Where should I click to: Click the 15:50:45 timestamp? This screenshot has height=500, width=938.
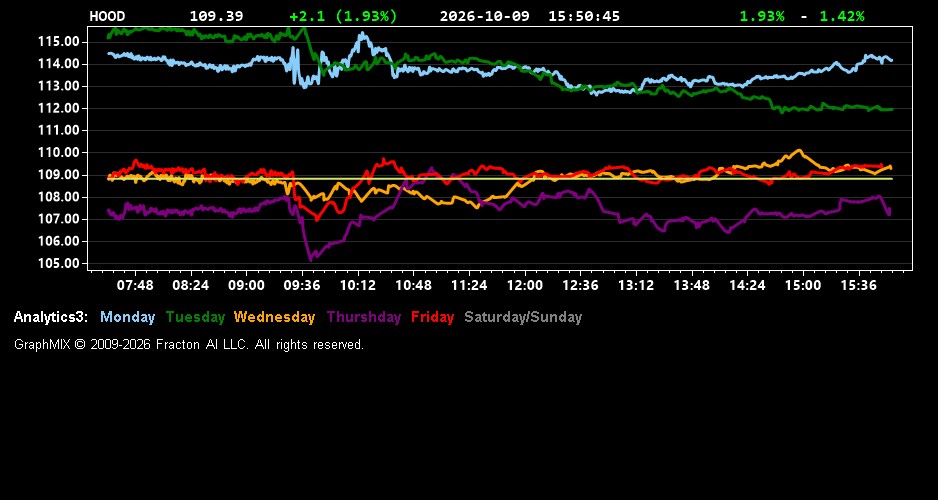pos(584,16)
